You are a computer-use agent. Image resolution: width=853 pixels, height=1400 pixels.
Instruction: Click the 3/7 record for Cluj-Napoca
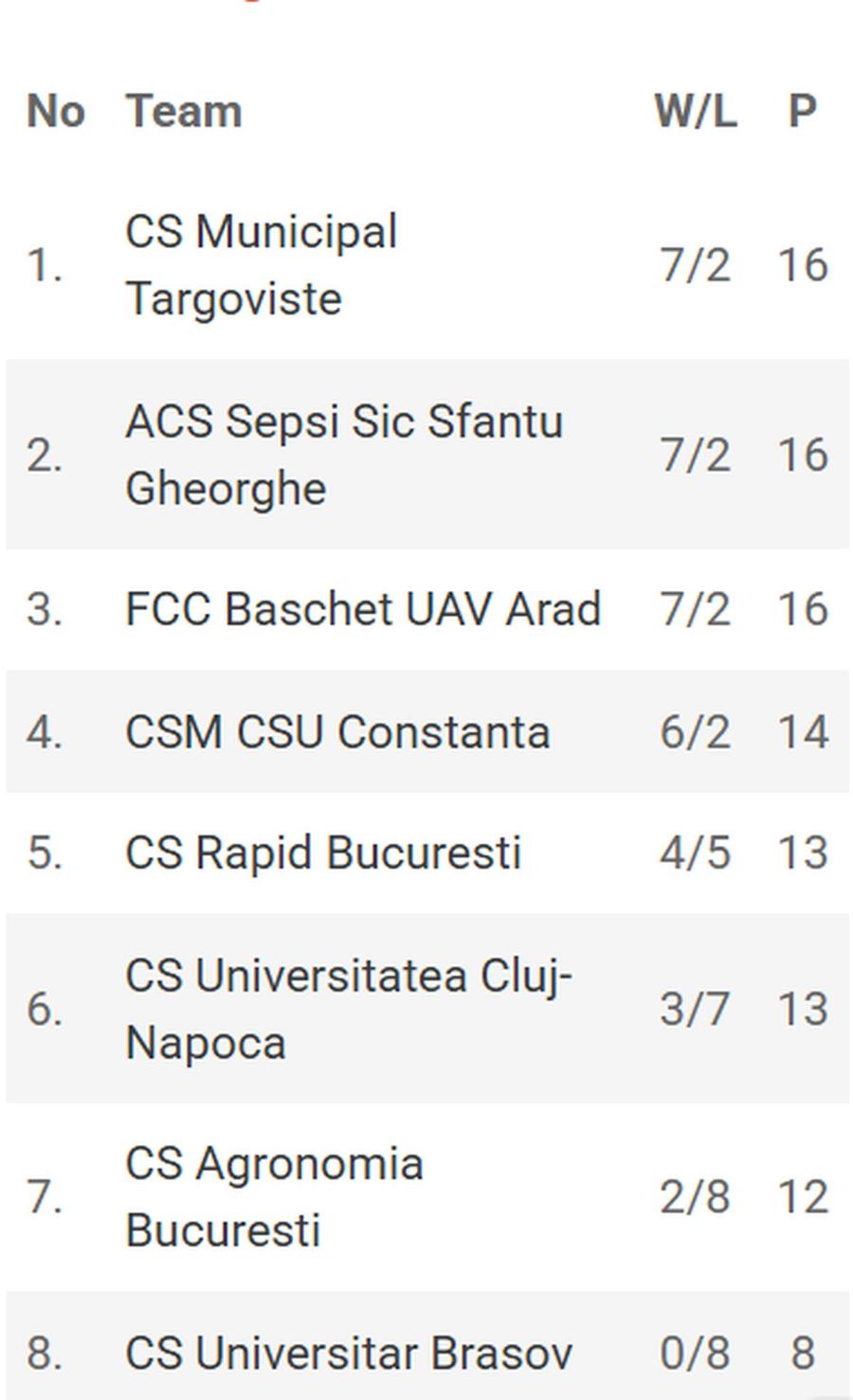pyautogui.click(x=696, y=1009)
